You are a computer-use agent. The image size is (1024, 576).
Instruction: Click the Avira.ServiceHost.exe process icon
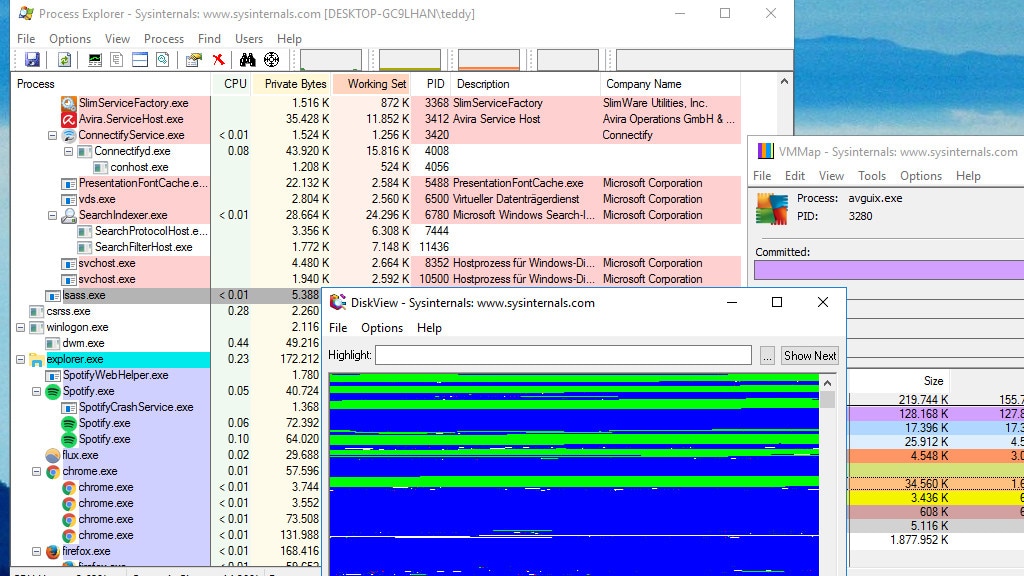click(69, 119)
